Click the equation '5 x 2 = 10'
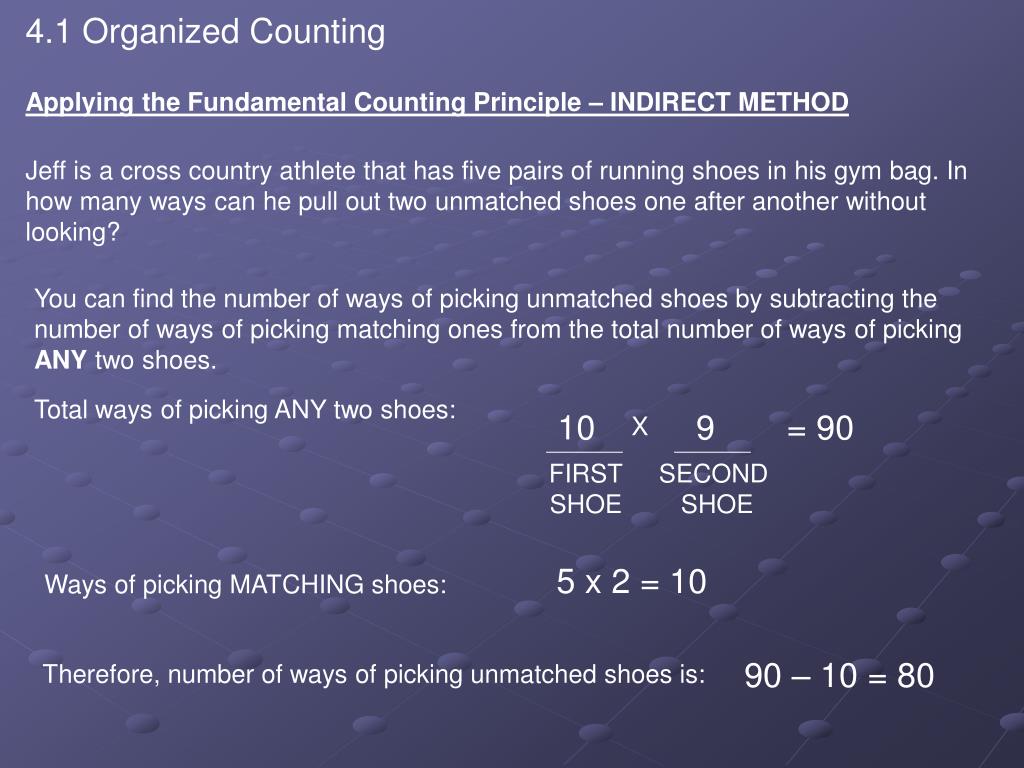 632,582
